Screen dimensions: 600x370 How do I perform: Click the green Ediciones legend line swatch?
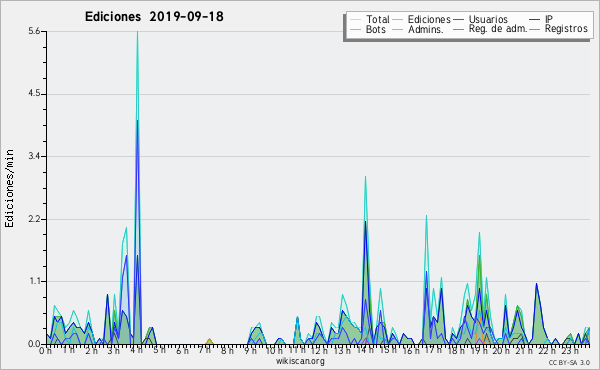398,20
